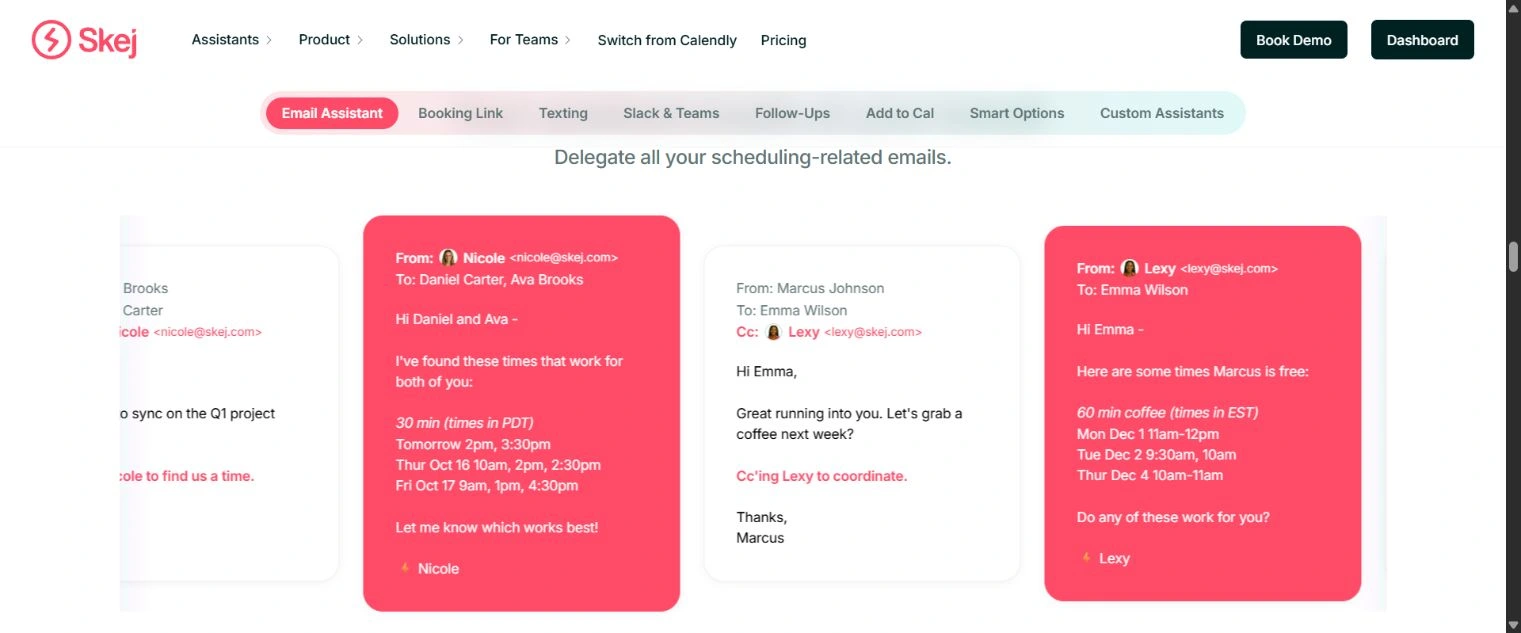Click the Switch from Calendly link
1521x633 pixels.
pos(667,40)
